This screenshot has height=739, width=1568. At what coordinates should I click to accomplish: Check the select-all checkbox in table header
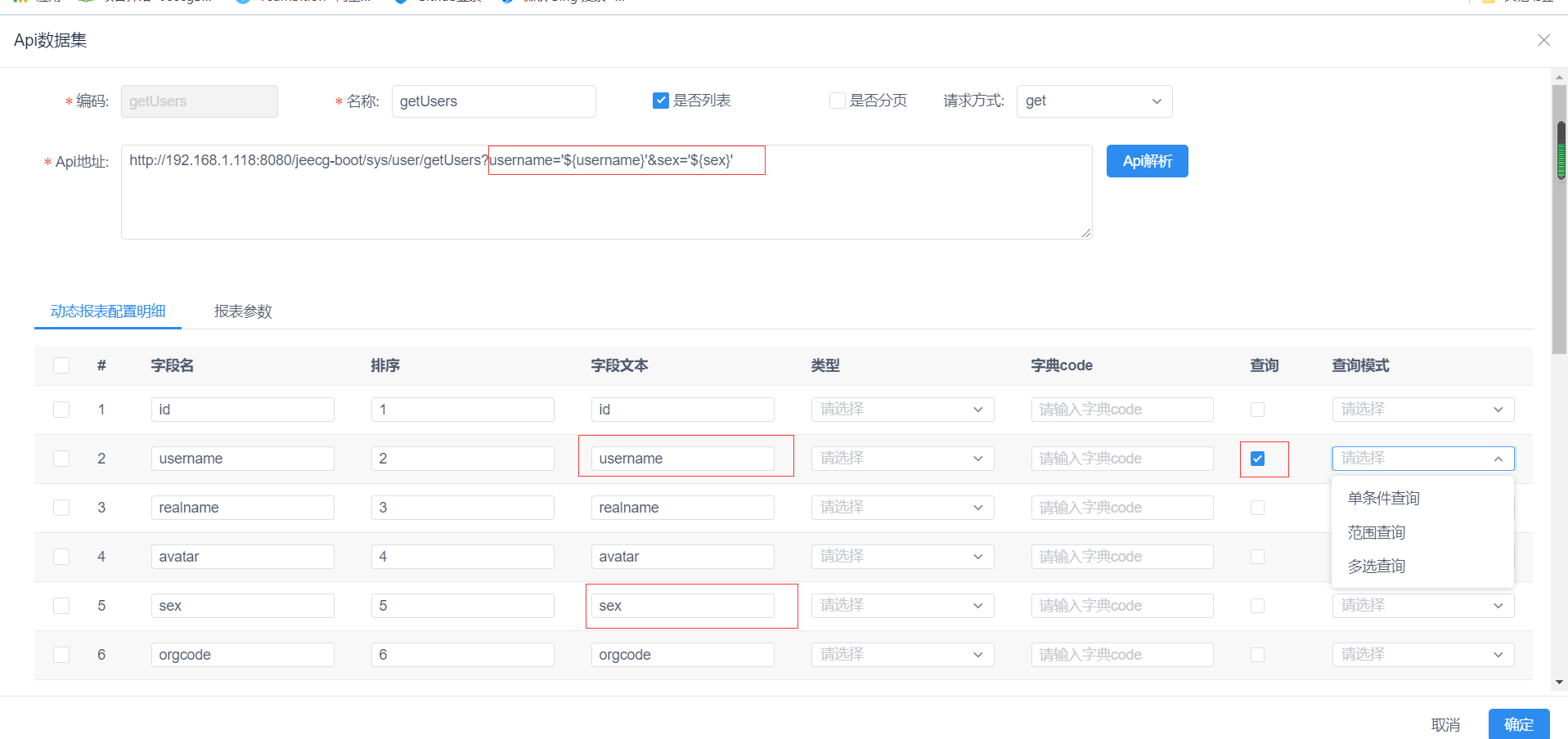tap(61, 365)
